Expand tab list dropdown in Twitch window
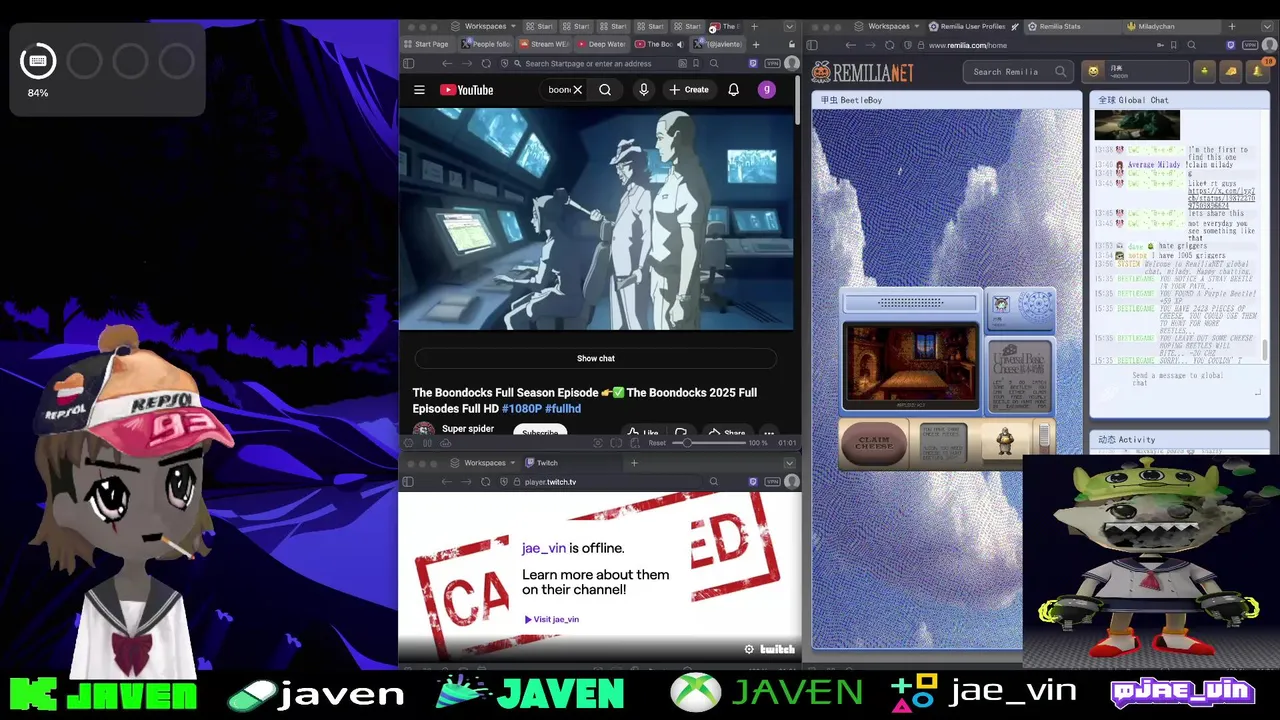 pyautogui.click(x=789, y=463)
